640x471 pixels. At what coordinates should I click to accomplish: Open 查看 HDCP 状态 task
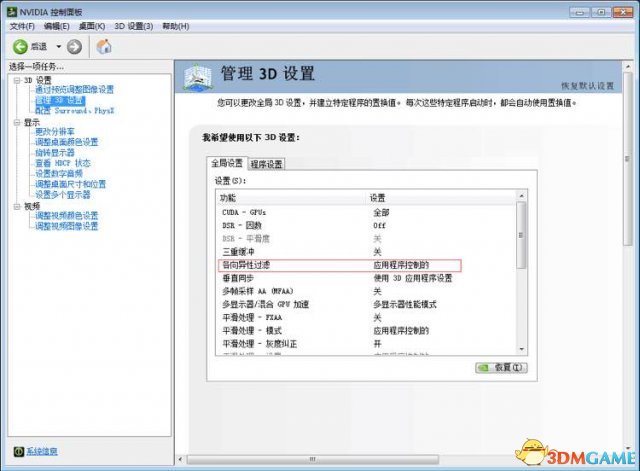coord(62,163)
